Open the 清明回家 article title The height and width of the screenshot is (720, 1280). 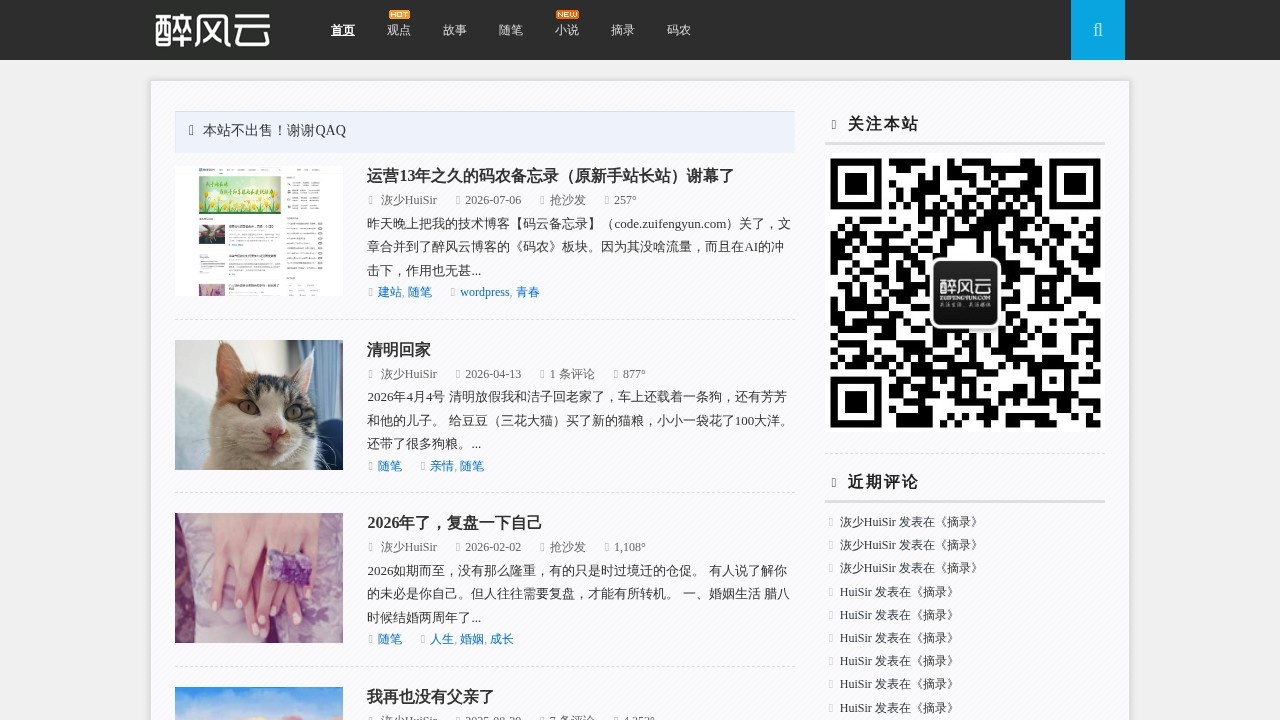click(399, 350)
